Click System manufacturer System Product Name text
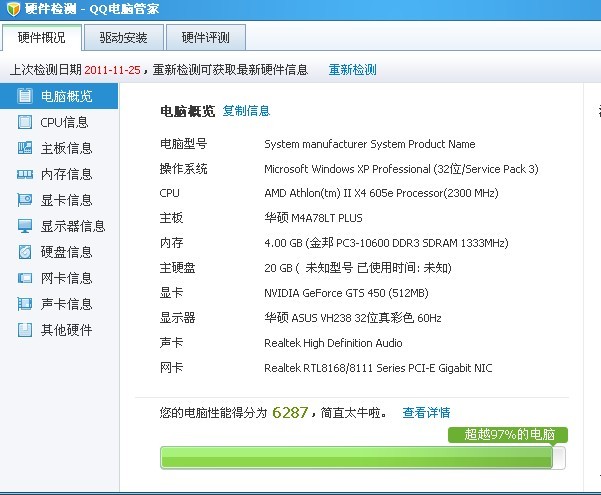The height and width of the screenshot is (495, 601). click(370, 144)
